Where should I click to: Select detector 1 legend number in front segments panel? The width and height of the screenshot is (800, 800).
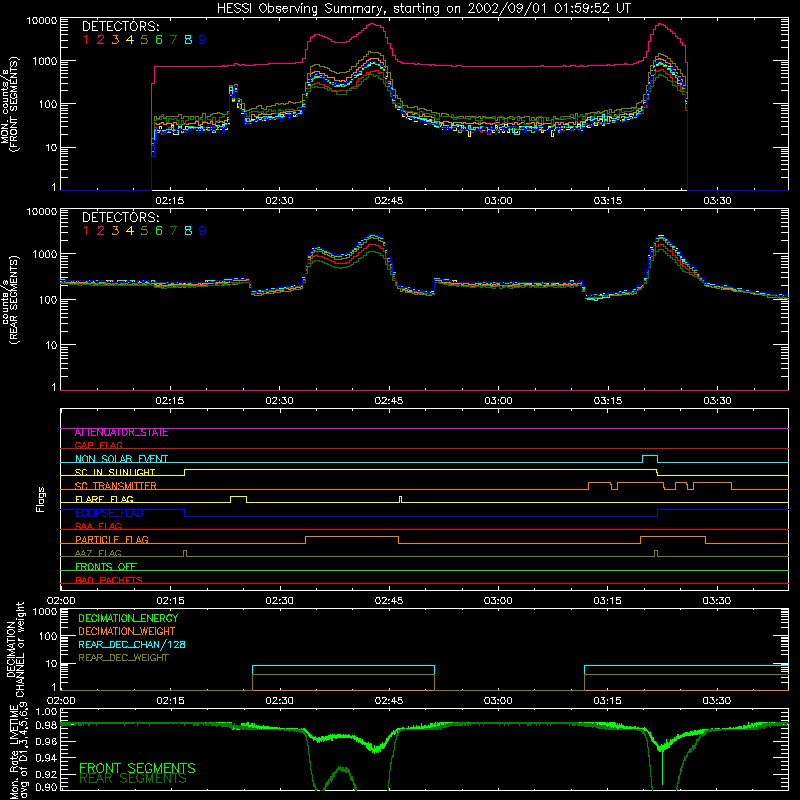point(86,40)
